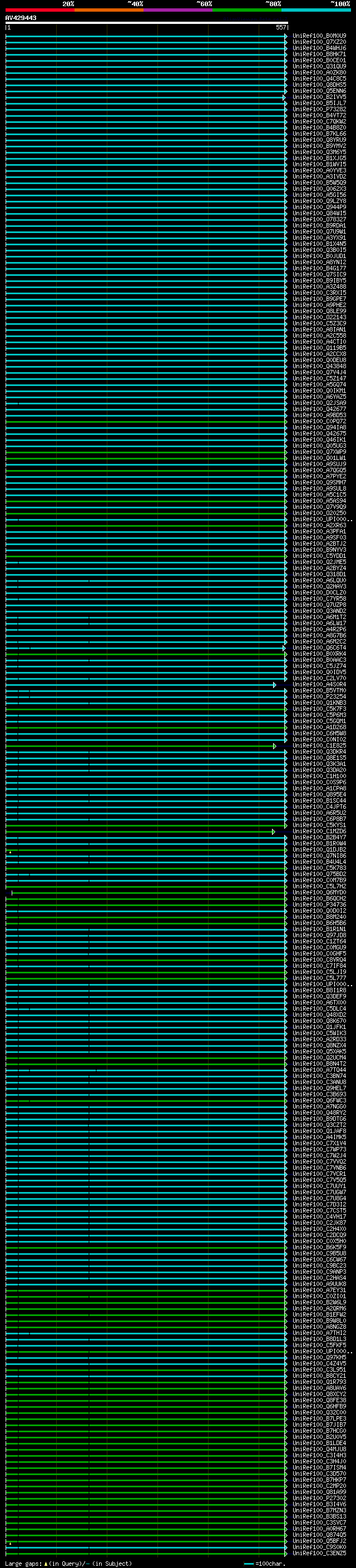This screenshot has width=356, height=1568.
Task: Click the green ~80% identity color segment
Action: [x=247, y=10]
